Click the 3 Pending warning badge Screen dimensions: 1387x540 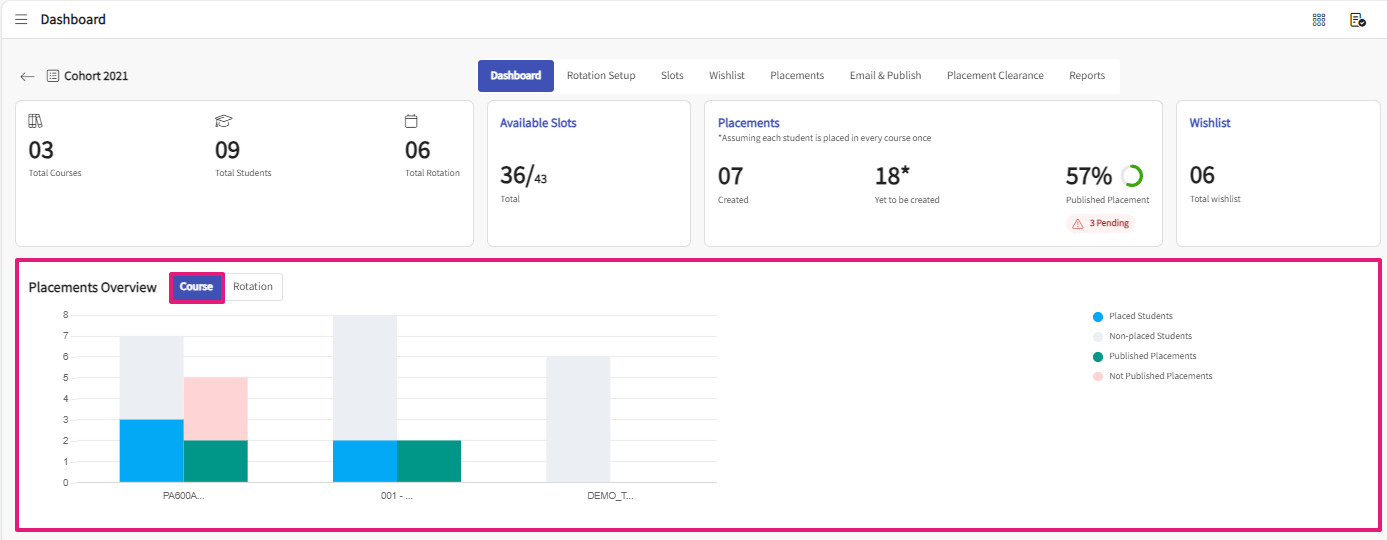[1101, 223]
